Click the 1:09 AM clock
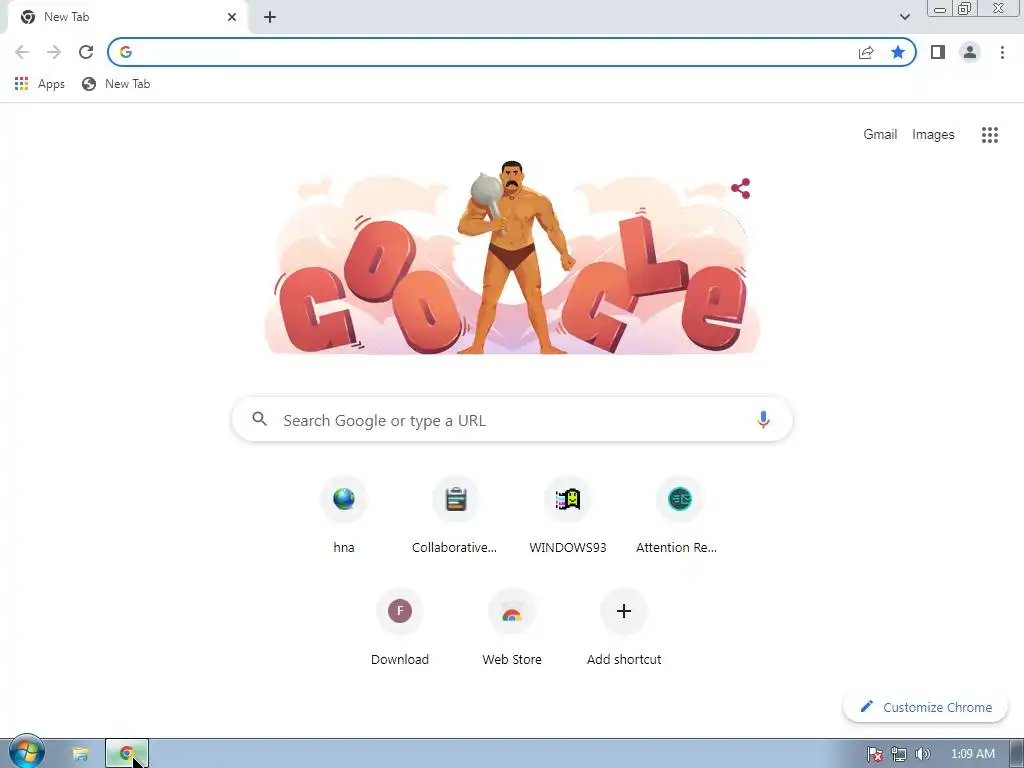 [972, 754]
